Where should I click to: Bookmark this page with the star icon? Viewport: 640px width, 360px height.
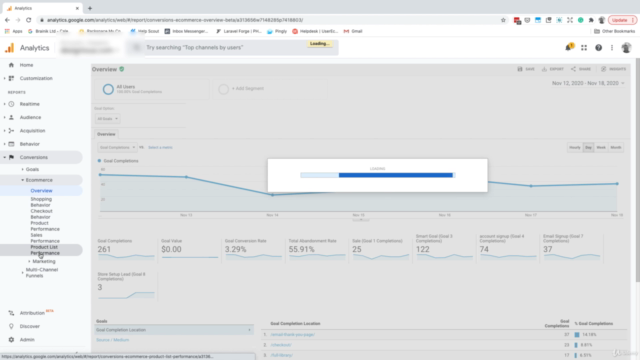pyautogui.click(x=503, y=20)
